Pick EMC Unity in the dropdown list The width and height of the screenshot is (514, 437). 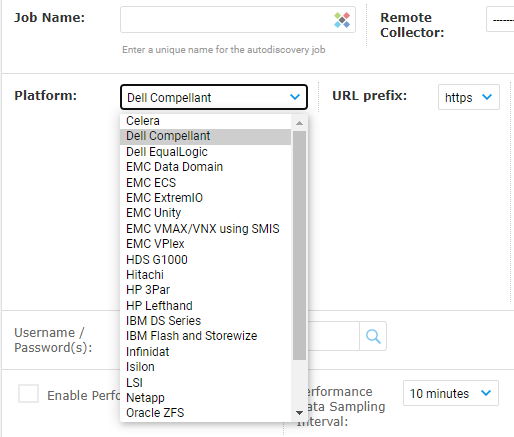(x=206, y=213)
